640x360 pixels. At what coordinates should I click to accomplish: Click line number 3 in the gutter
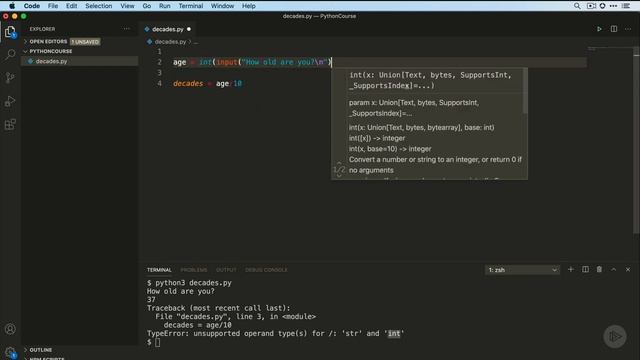(159, 73)
